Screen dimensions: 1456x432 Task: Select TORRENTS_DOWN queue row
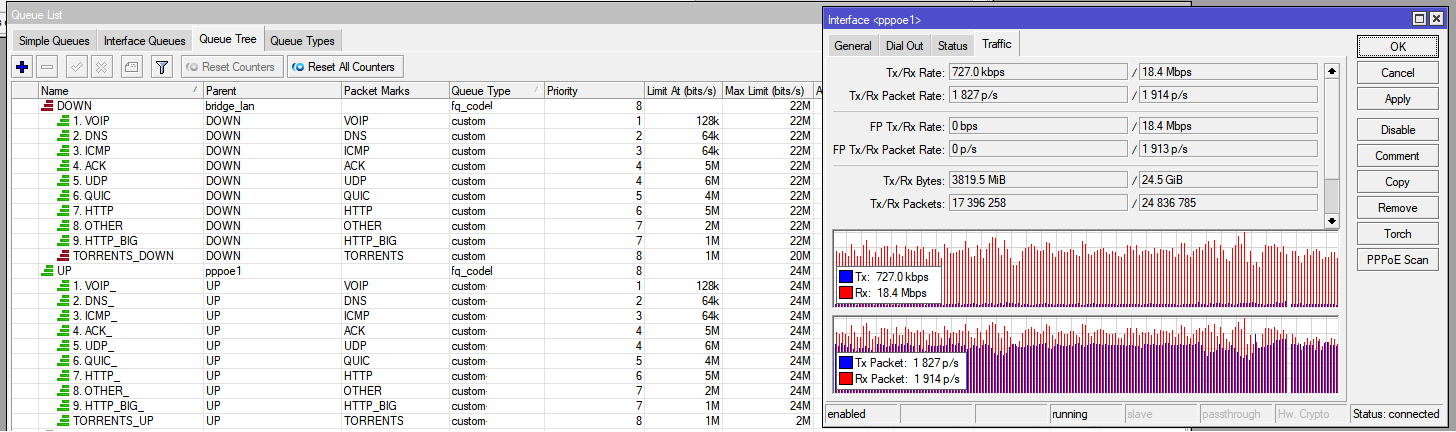pos(415,255)
